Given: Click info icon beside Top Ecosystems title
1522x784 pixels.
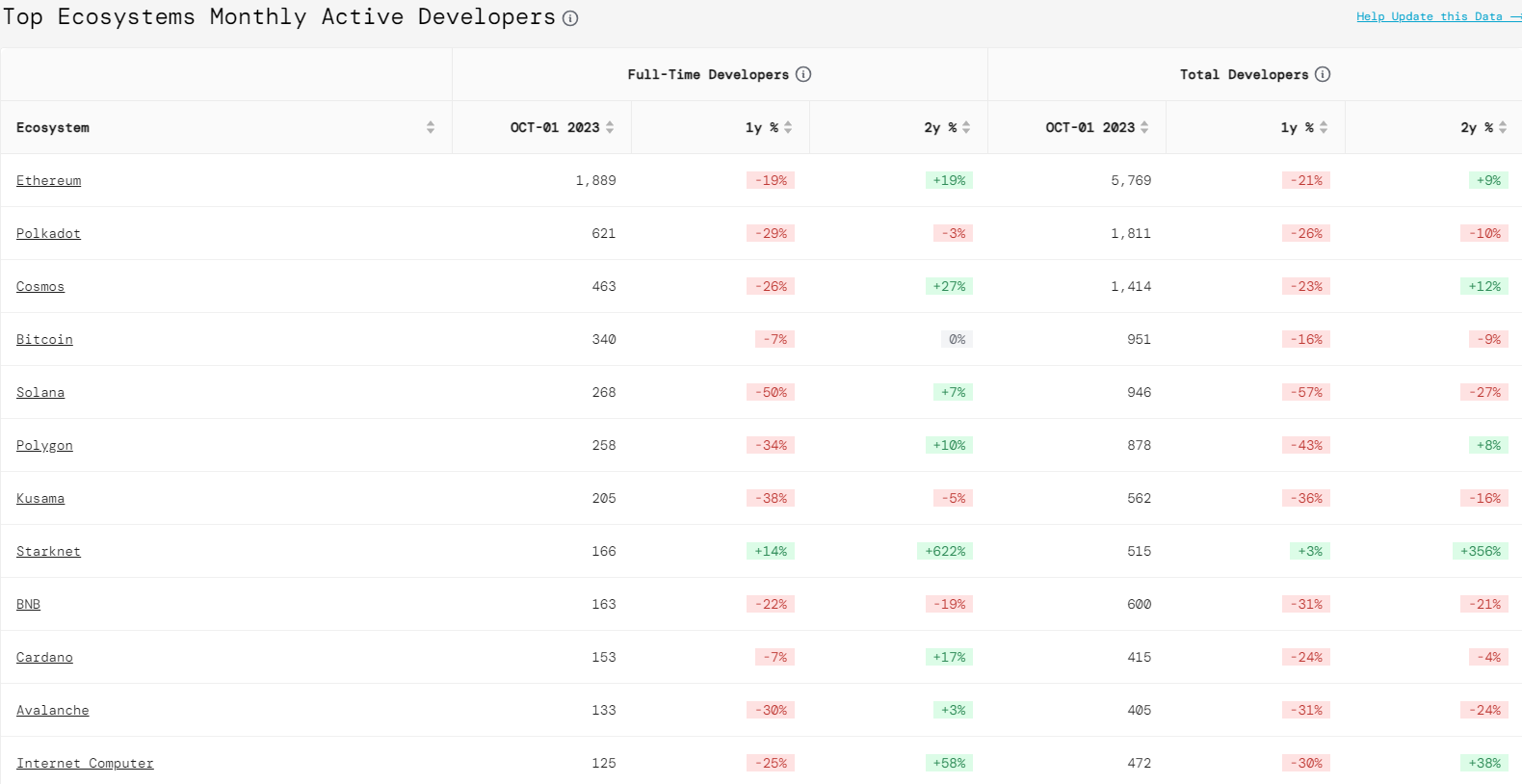Looking at the screenshot, I should [x=570, y=18].
